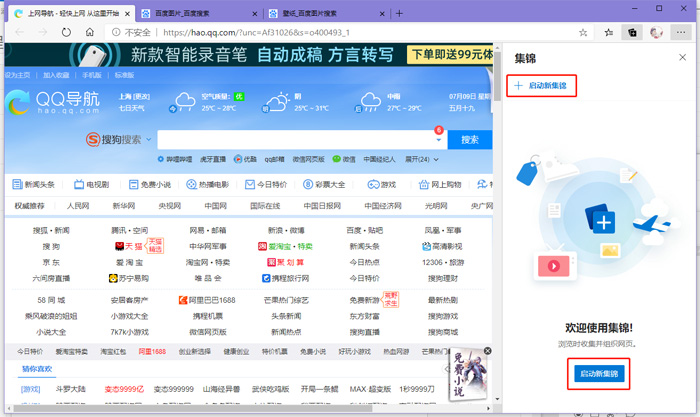
Task: Open the user profile avatar
Action: [656, 32]
